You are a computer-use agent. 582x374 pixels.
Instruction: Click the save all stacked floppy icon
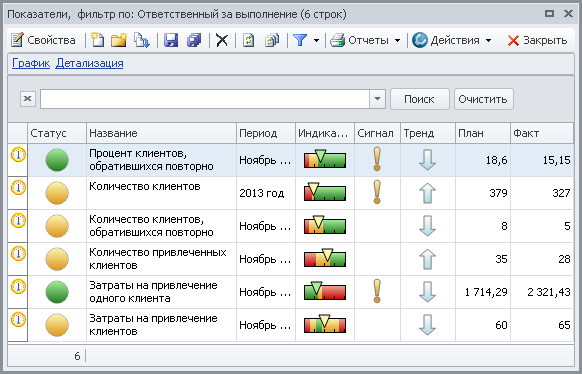tap(194, 40)
